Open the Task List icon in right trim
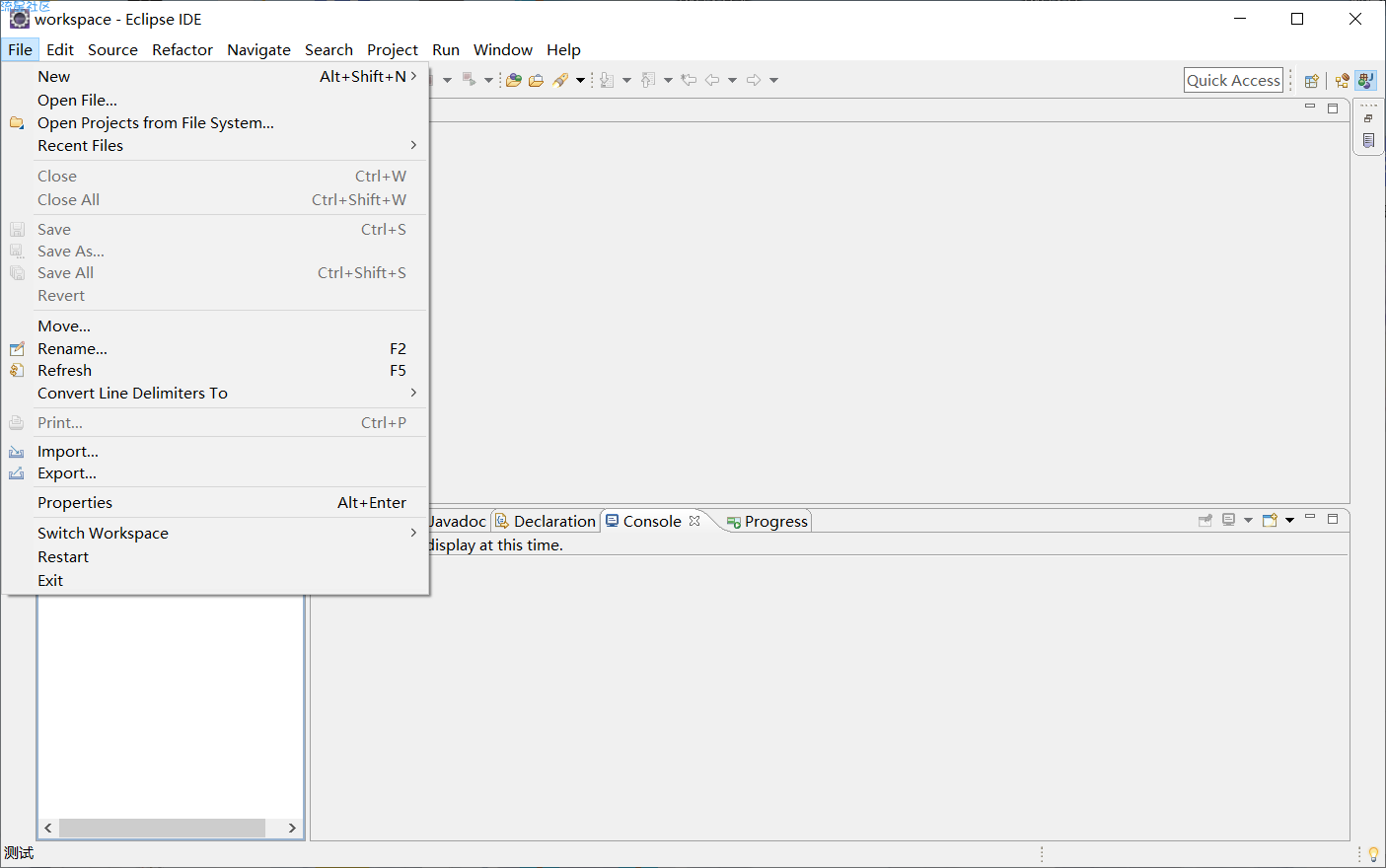This screenshot has height=868, width=1386. point(1368,141)
